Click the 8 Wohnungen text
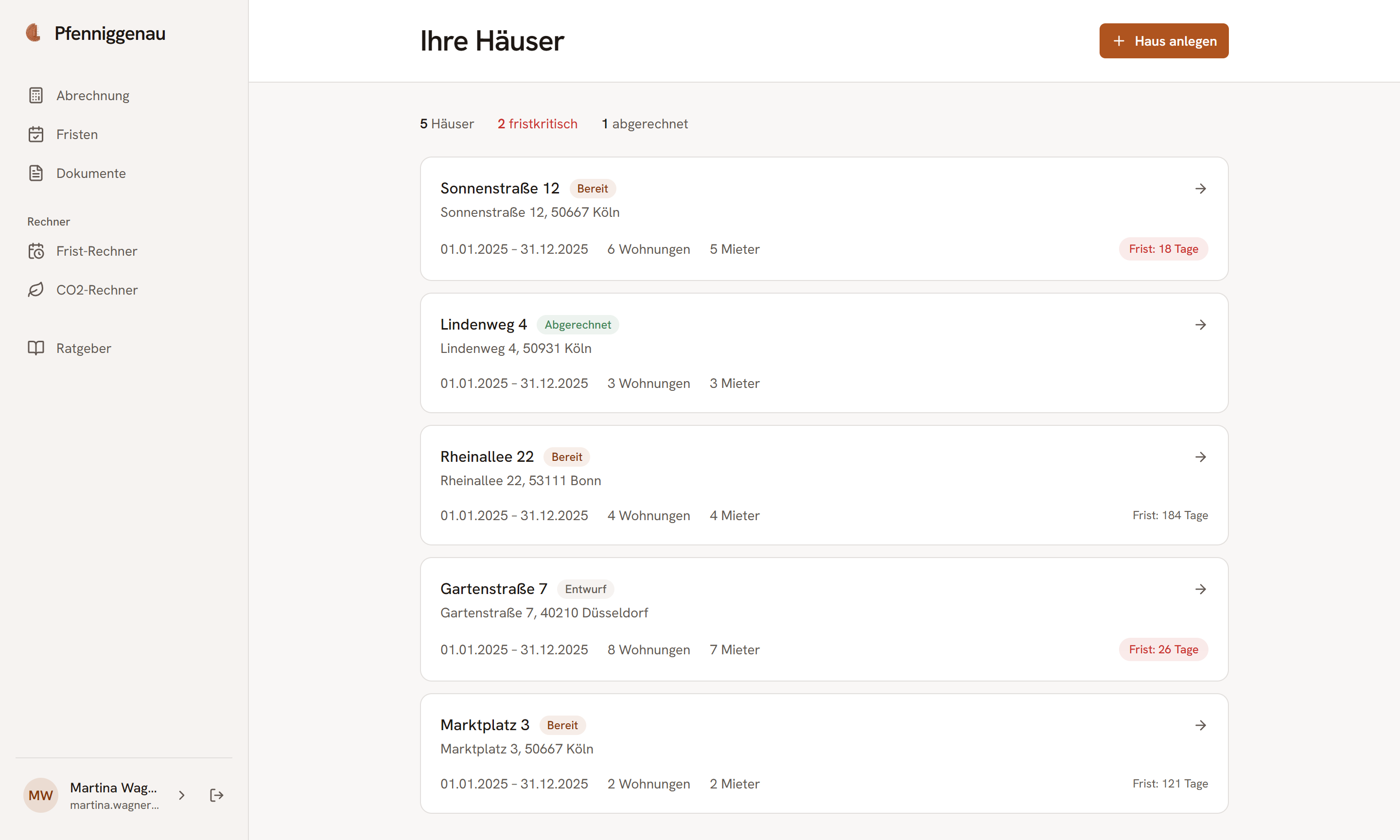 pos(648,649)
